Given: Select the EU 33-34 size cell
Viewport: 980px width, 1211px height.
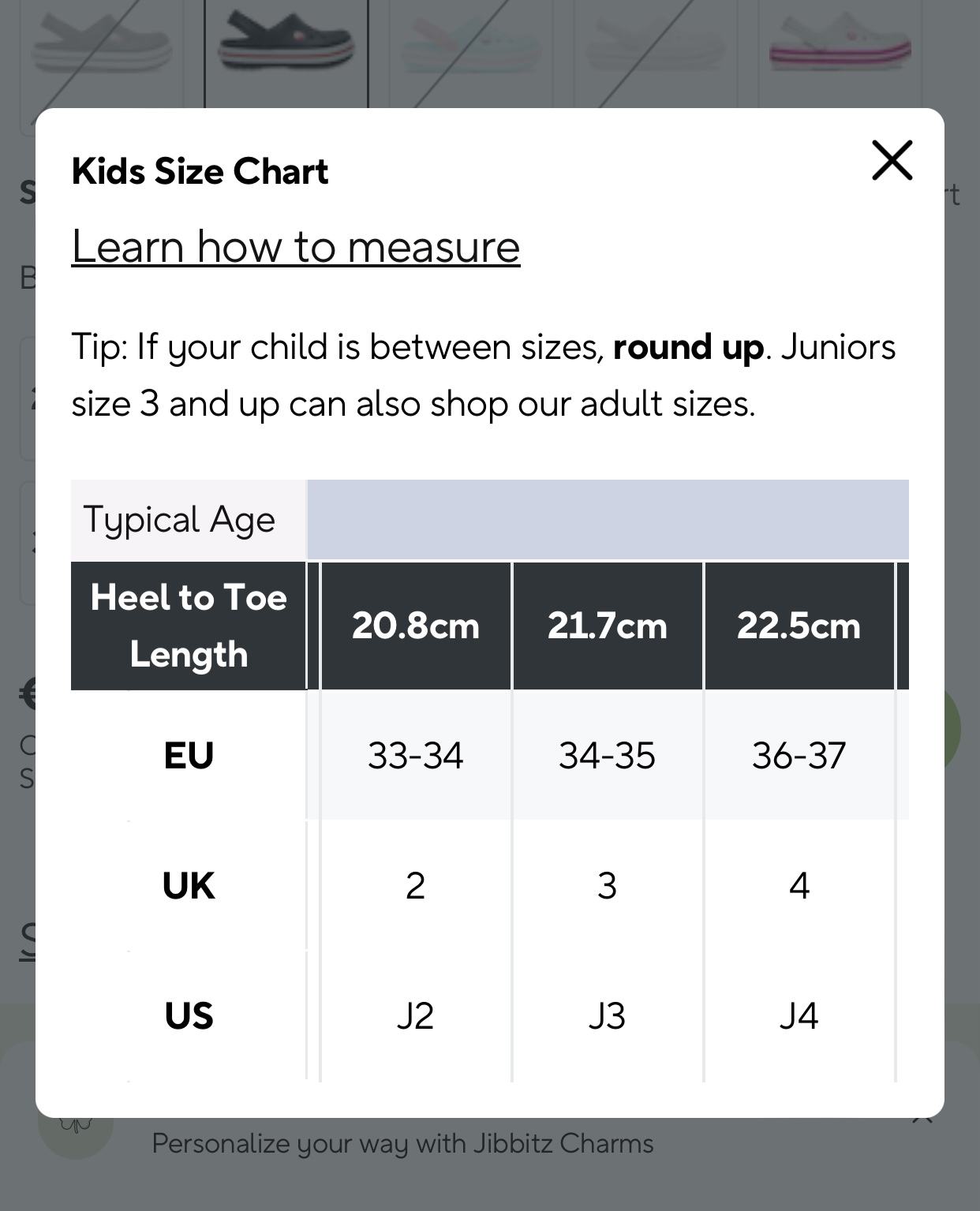Looking at the screenshot, I should [416, 756].
